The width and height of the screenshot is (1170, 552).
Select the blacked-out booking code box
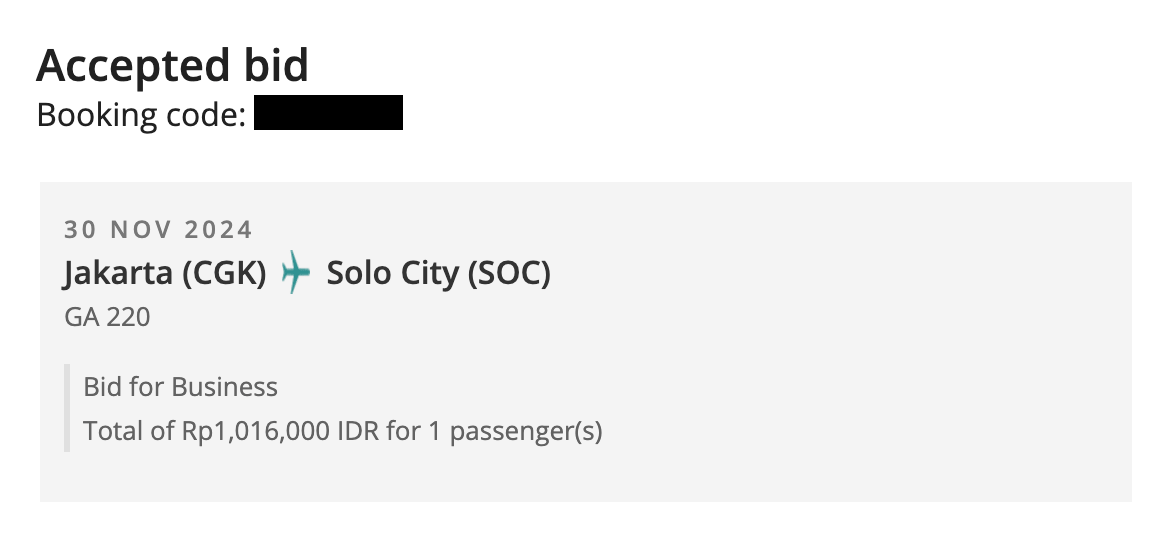[x=328, y=113]
